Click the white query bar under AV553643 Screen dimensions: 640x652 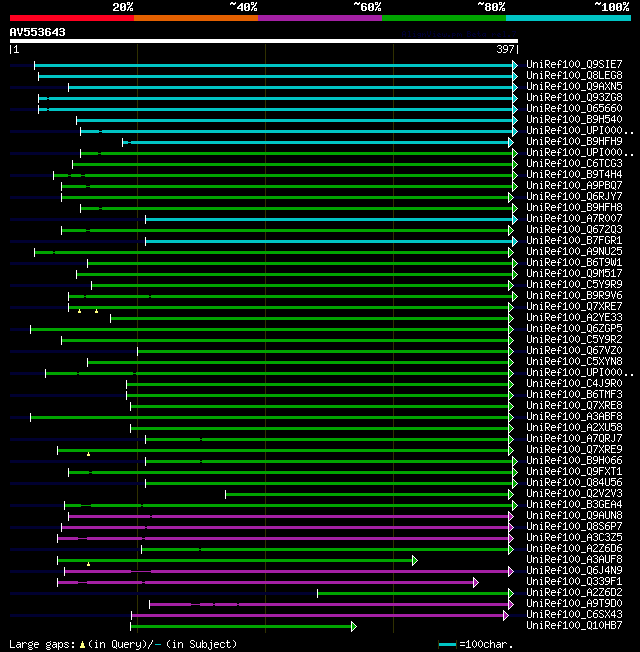click(x=264, y=41)
